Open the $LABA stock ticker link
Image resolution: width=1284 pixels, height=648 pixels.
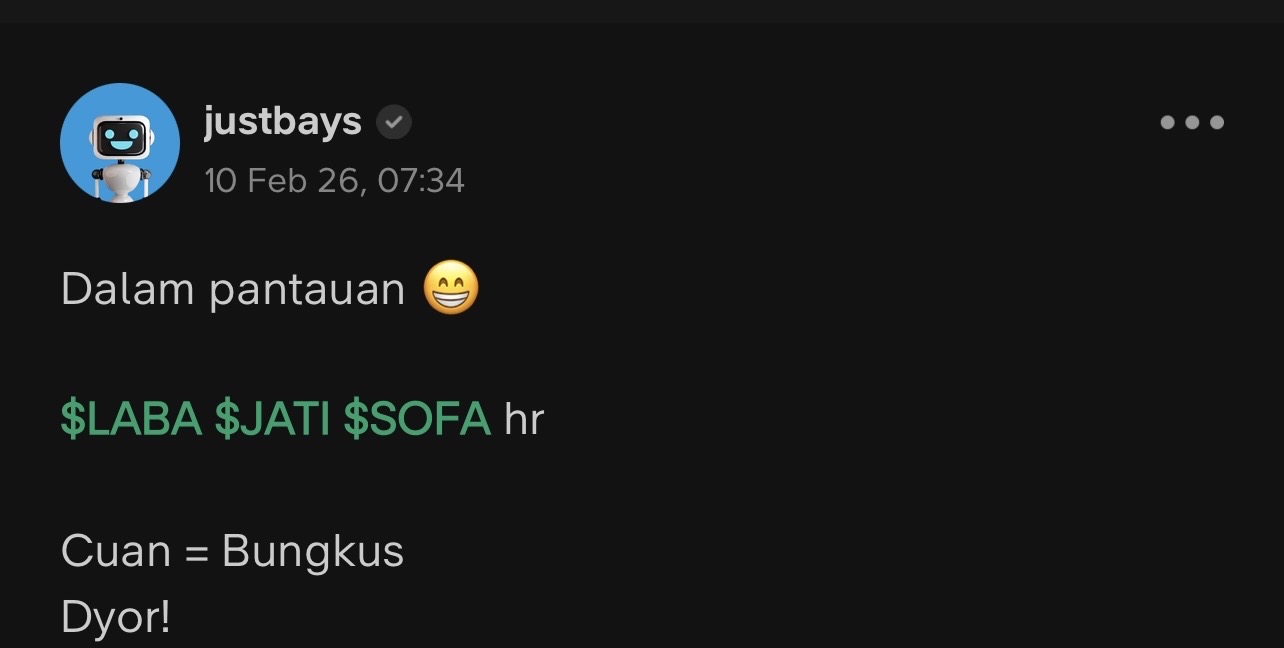point(131,418)
